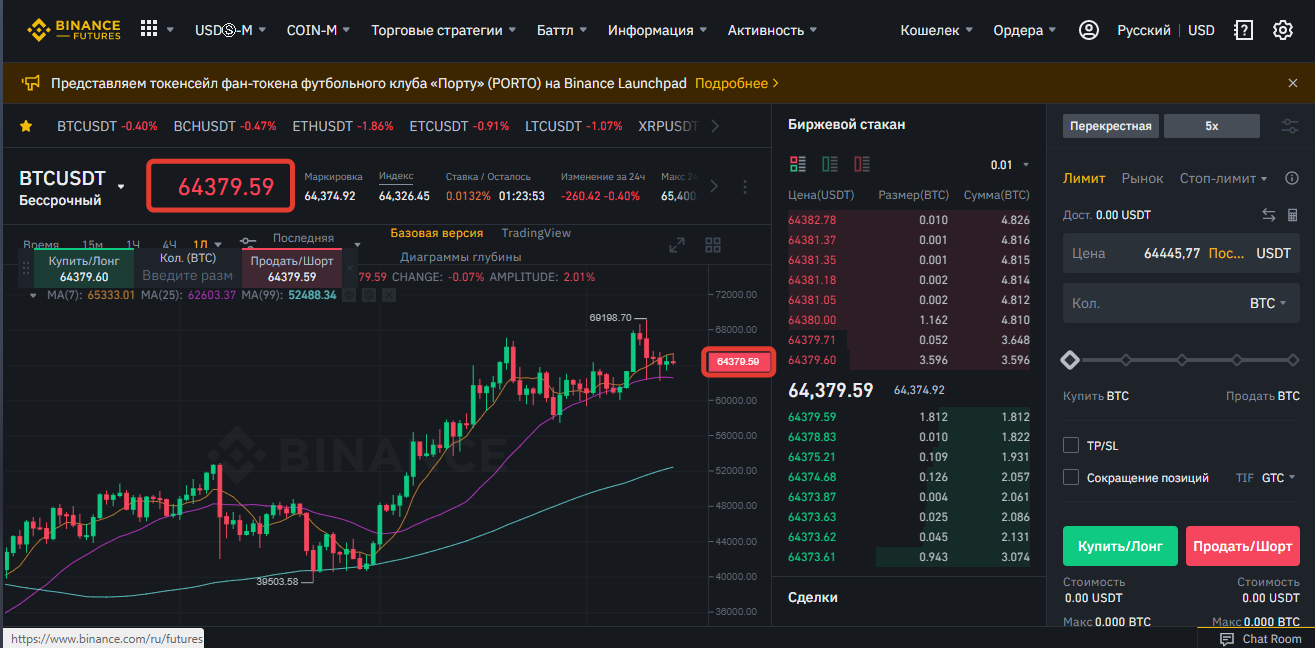Open the 1Д timeframe dropdown
The width and height of the screenshot is (1315, 648).
(x=217, y=244)
